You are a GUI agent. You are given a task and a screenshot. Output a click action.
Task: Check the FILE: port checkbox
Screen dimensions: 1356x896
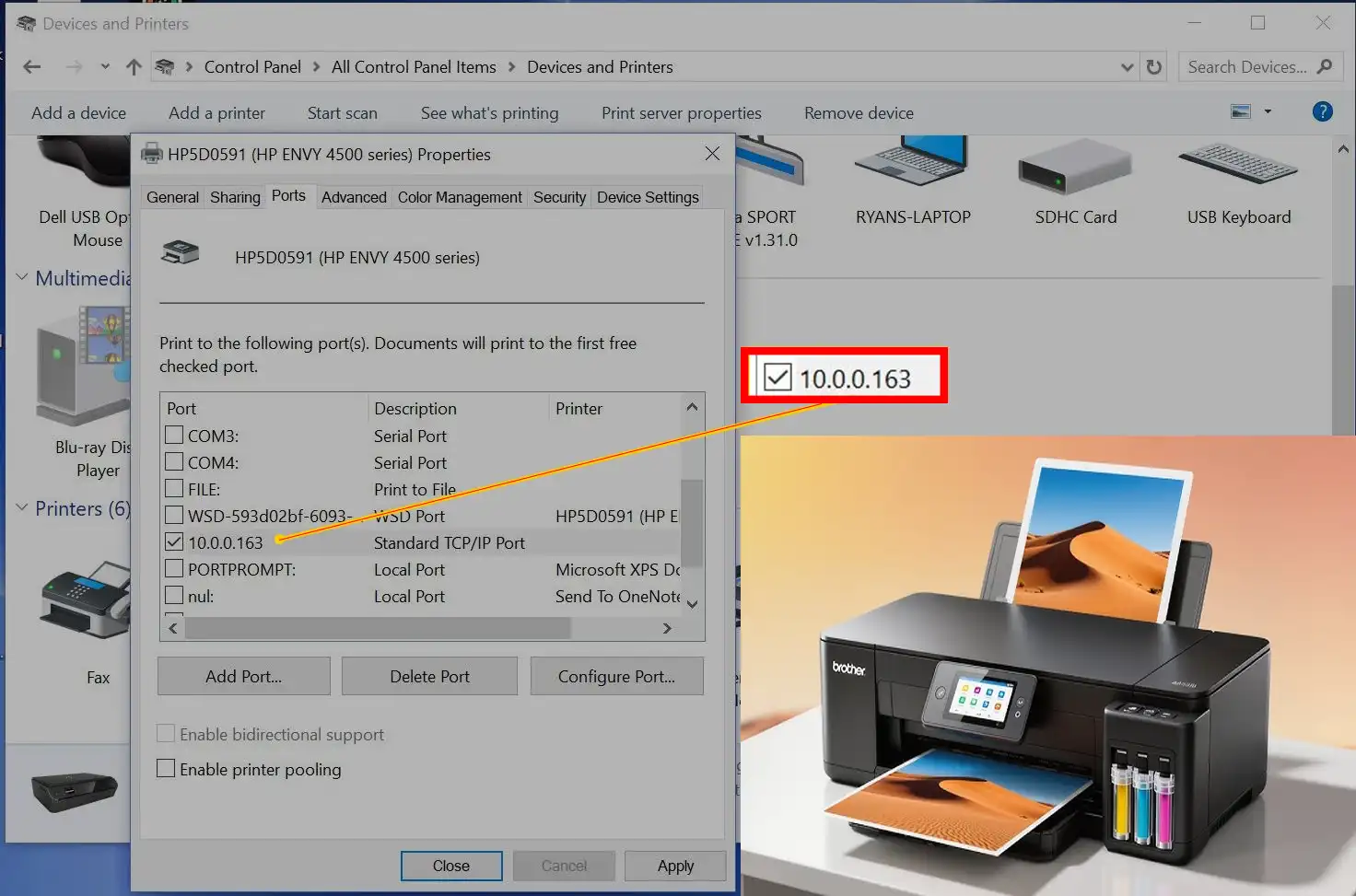[x=174, y=488]
